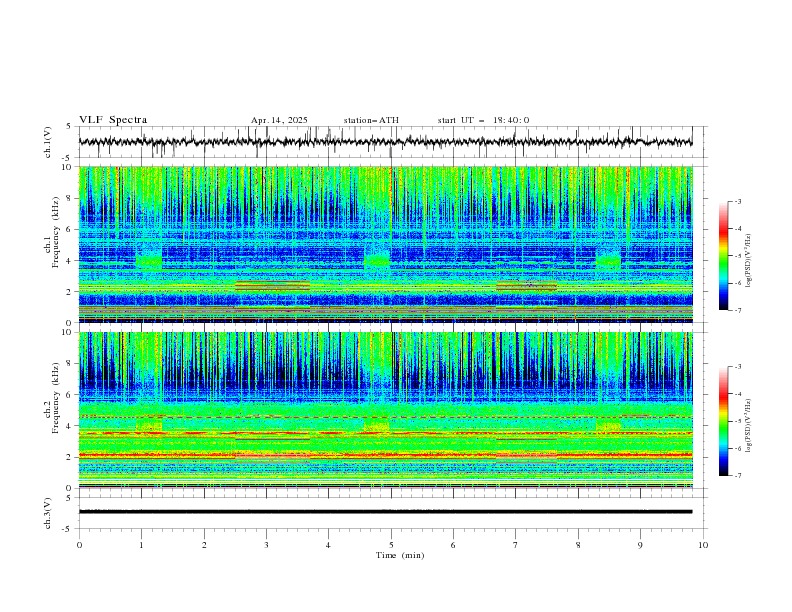This screenshot has height=612, width=792.
Task: Click the ch.1 voltage waveform trace
Action: pos(385,142)
